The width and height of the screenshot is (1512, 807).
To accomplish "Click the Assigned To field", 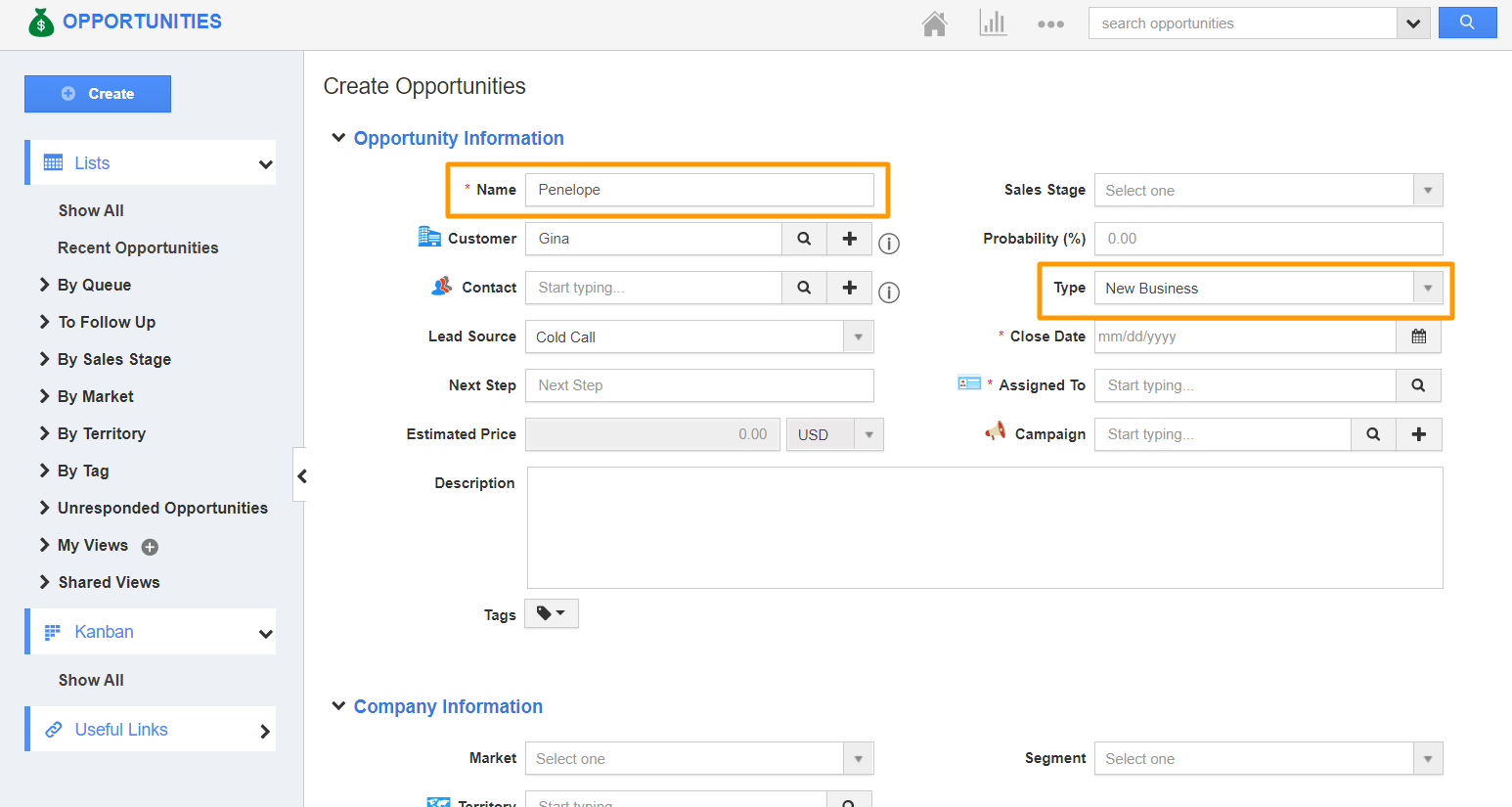I will coord(1245,385).
